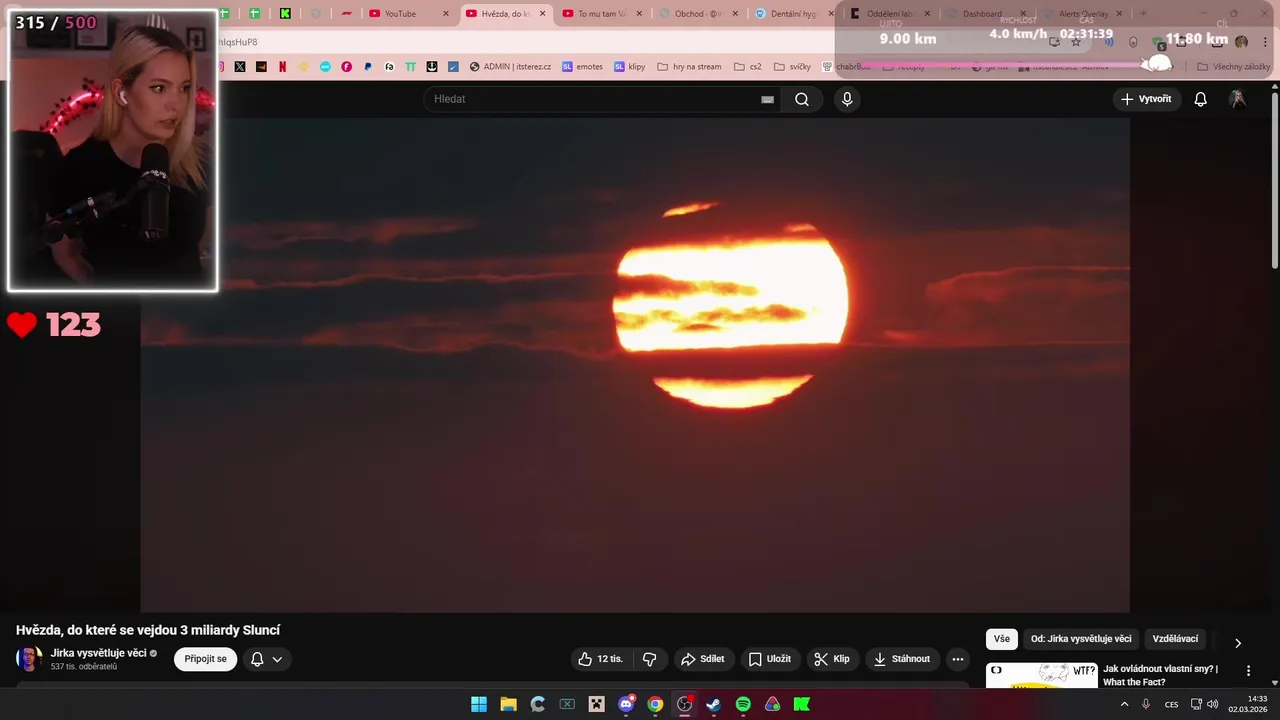Open Steam from the taskbar
1280x720 pixels.
click(x=714, y=704)
